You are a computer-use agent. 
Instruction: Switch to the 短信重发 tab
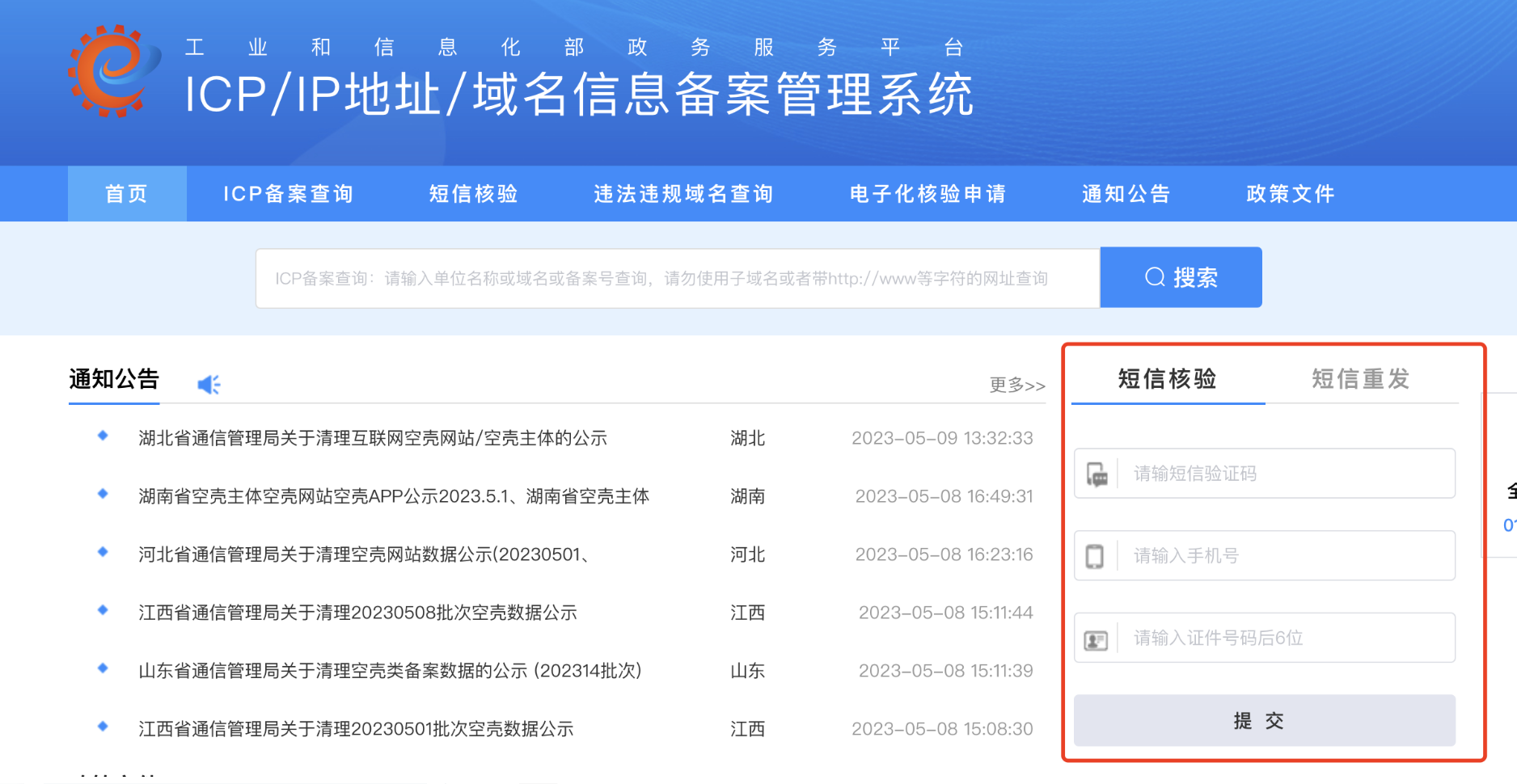(x=1361, y=378)
